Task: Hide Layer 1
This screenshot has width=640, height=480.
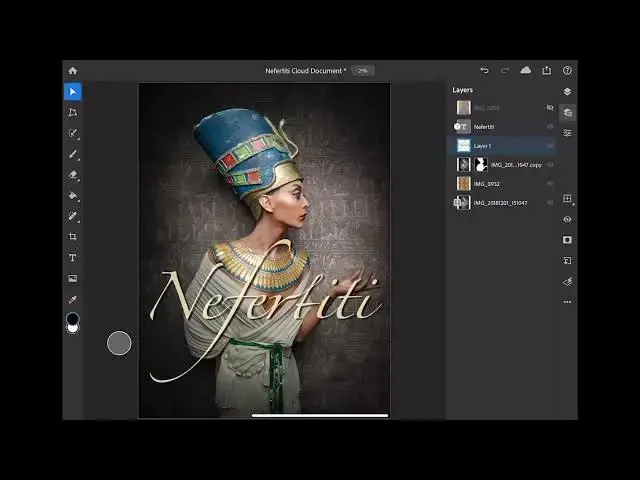Action: pos(550,146)
